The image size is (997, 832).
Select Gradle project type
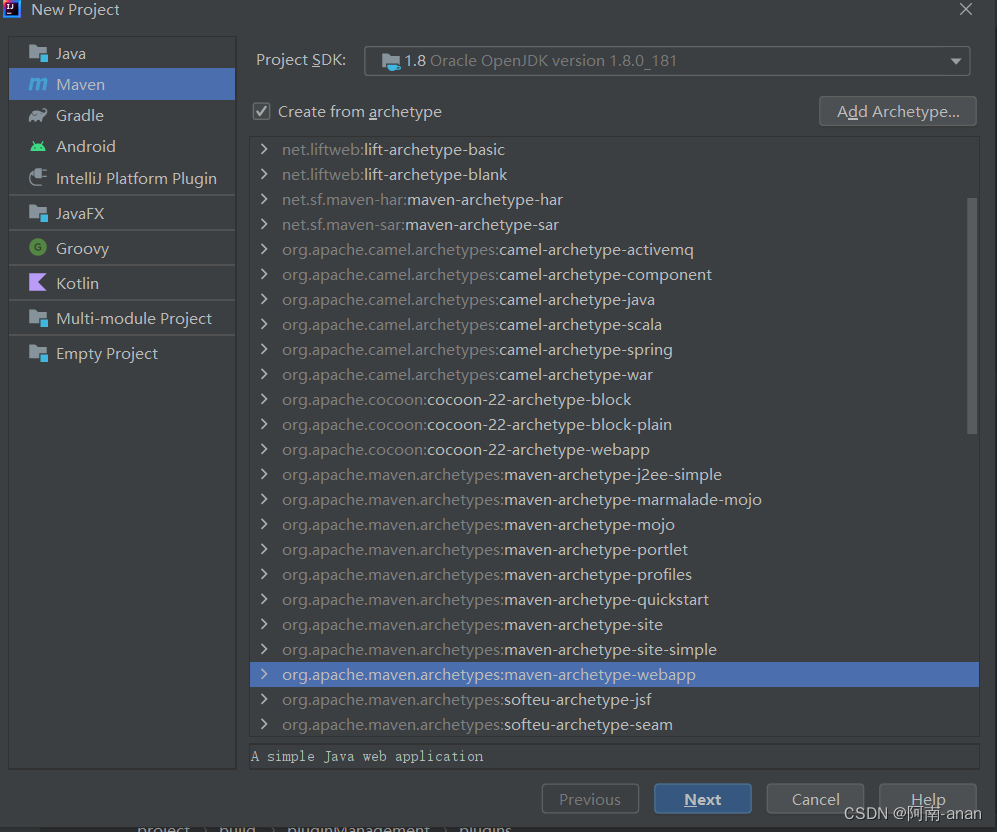pyautogui.click(x=122, y=115)
